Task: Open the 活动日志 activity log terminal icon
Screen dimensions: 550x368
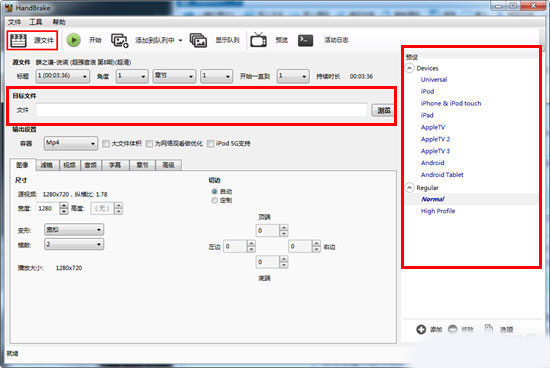Action: tap(305, 40)
